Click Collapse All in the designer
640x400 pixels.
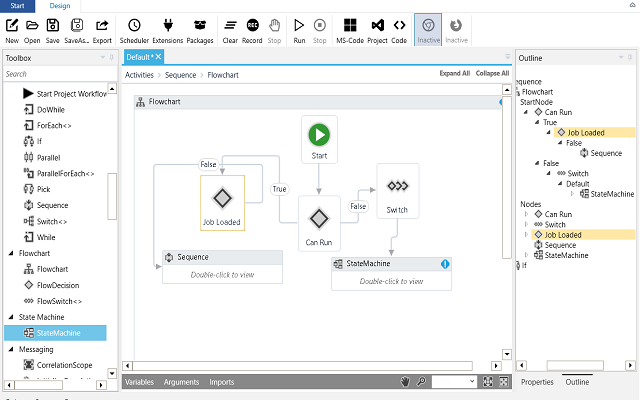pos(491,73)
